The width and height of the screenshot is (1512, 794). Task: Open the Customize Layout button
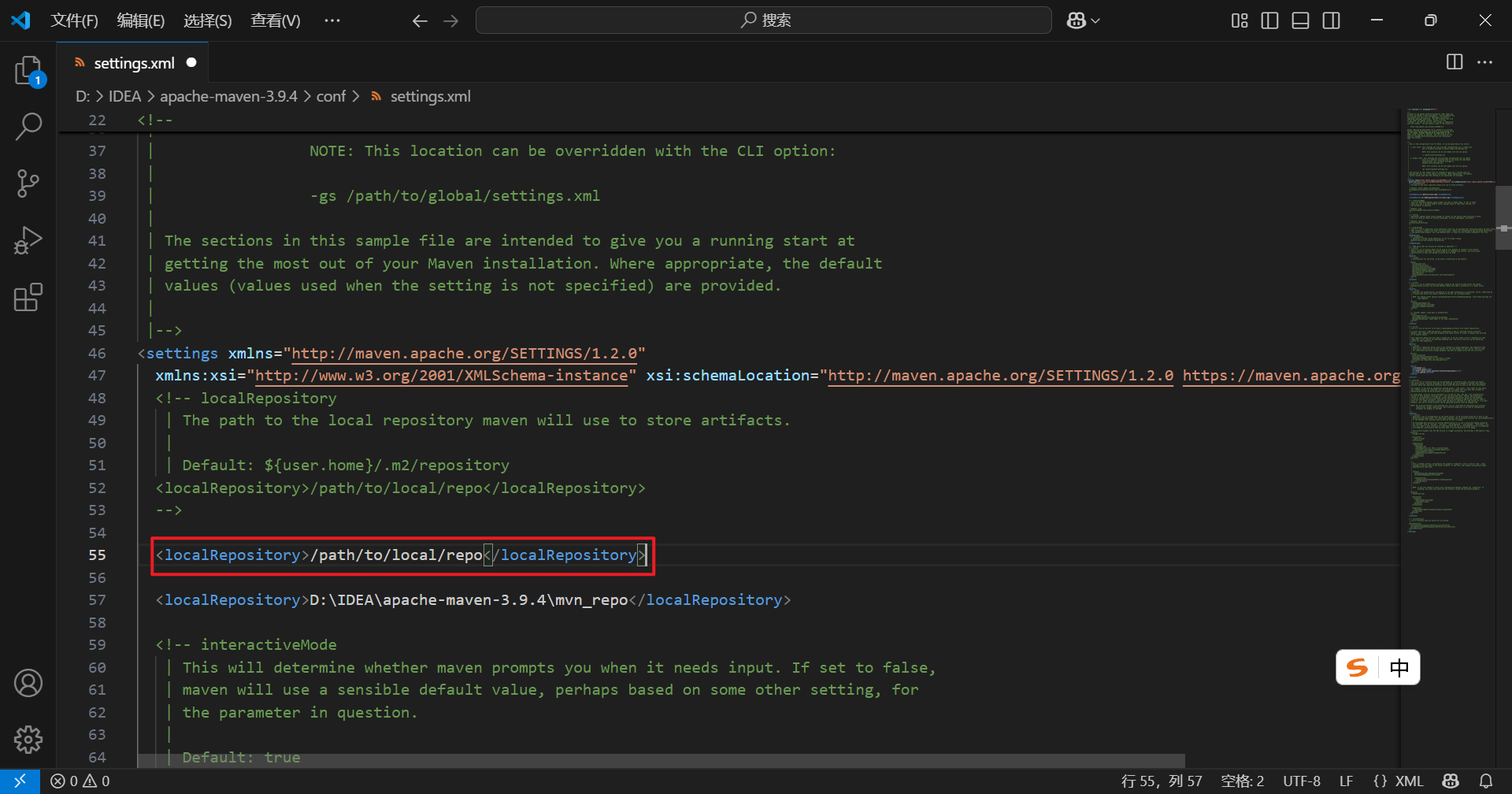pyautogui.click(x=1240, y=20)
